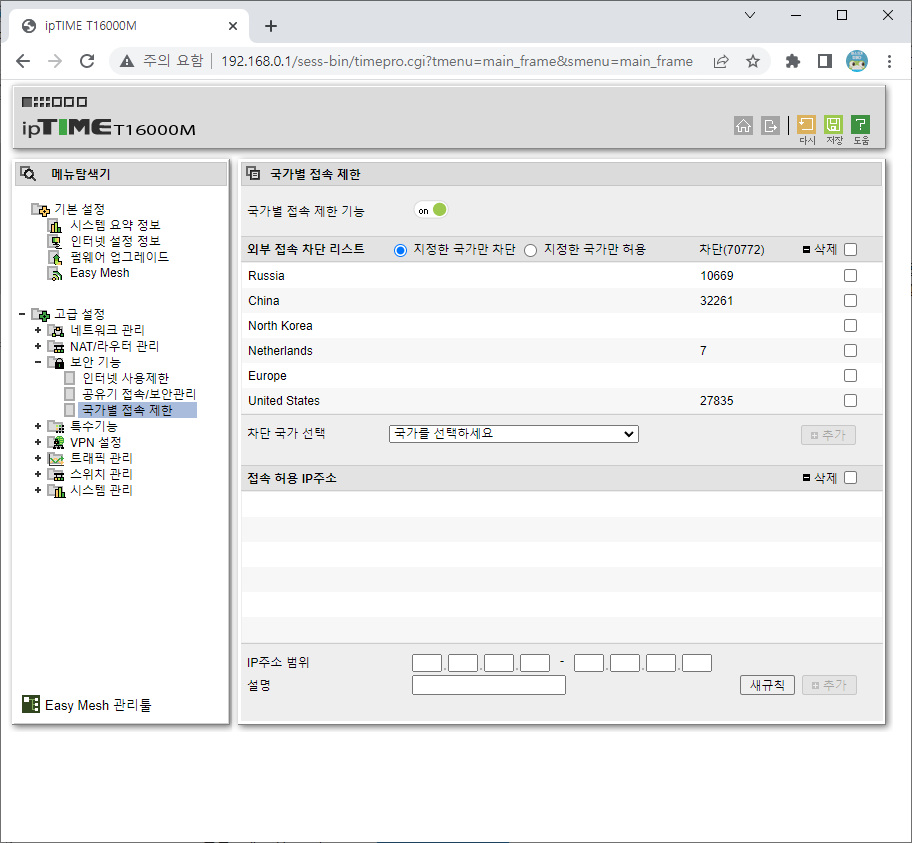This screenshot has height=843, width=912.
Task: Click the share page icon in address bar
Action: 721,61
